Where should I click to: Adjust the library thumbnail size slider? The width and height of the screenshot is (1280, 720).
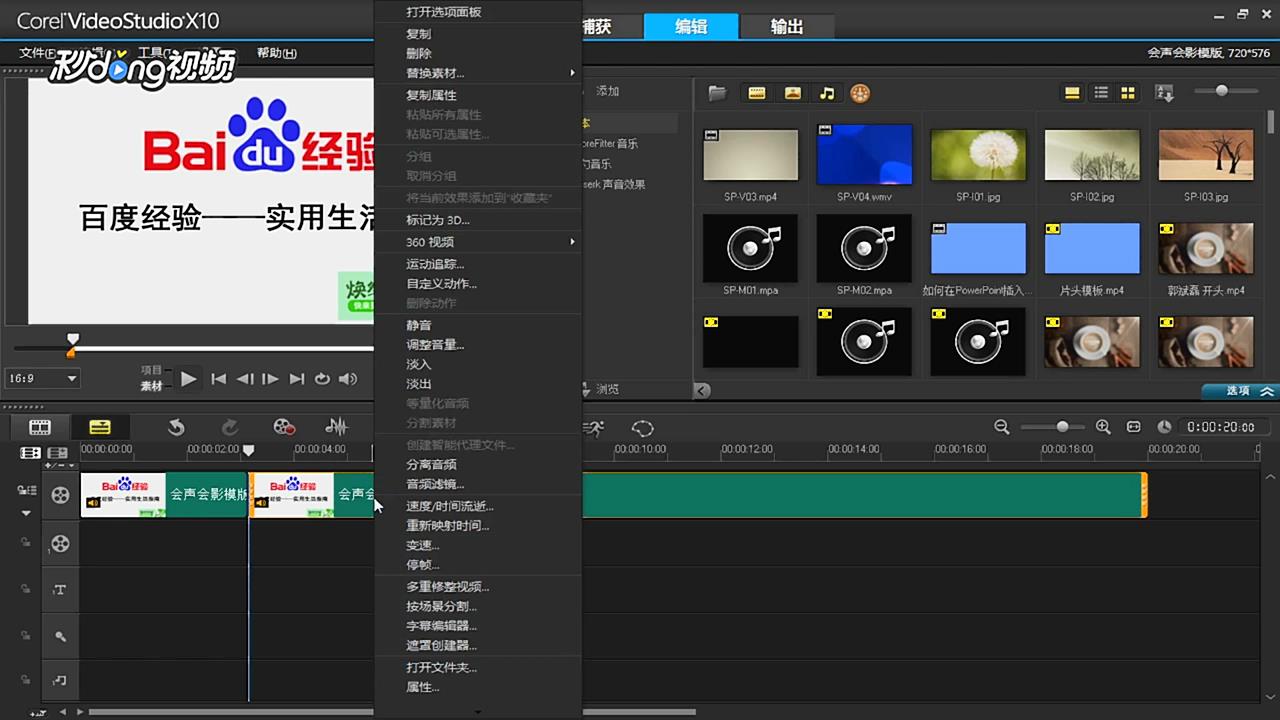pyautogui.click(x=1222, y=91)
